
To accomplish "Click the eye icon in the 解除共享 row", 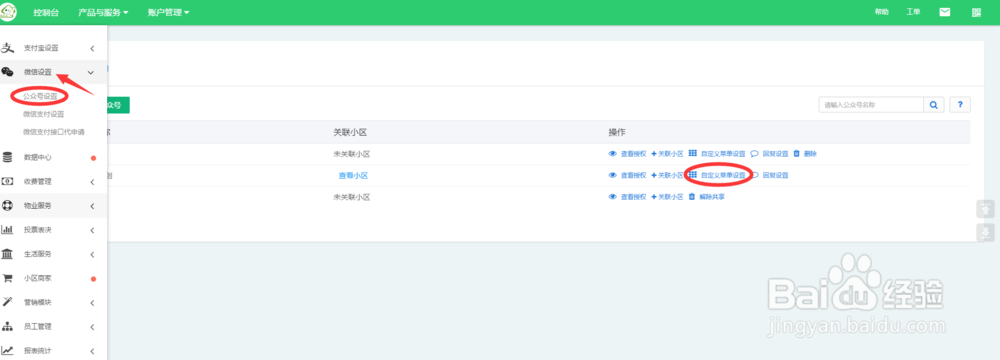I will [x=612, y=197].
